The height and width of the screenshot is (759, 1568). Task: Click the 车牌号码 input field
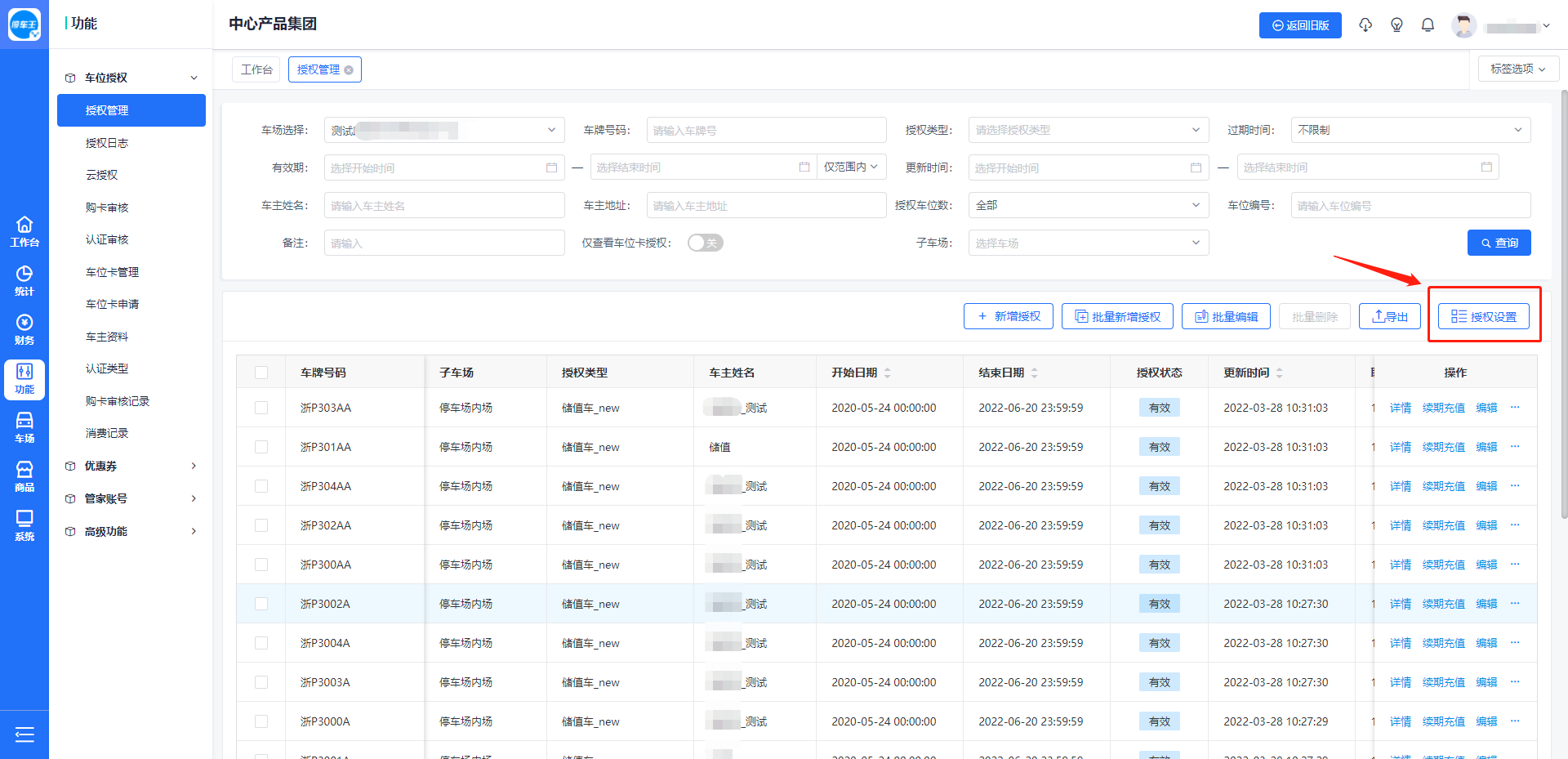[x=766, y=130]
